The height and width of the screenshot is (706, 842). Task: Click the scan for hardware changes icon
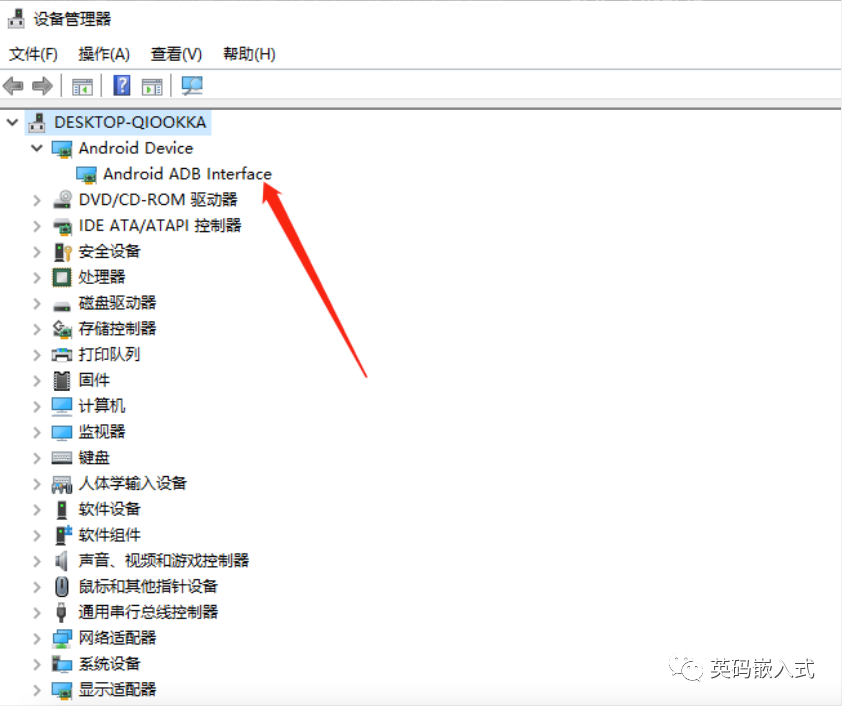(x=192, y=85)
